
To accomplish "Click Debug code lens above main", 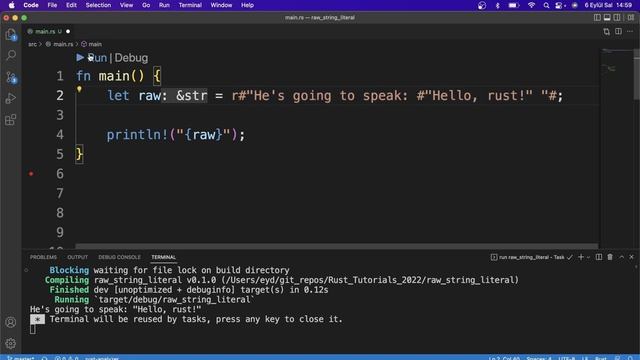I will tap(131, 58).
